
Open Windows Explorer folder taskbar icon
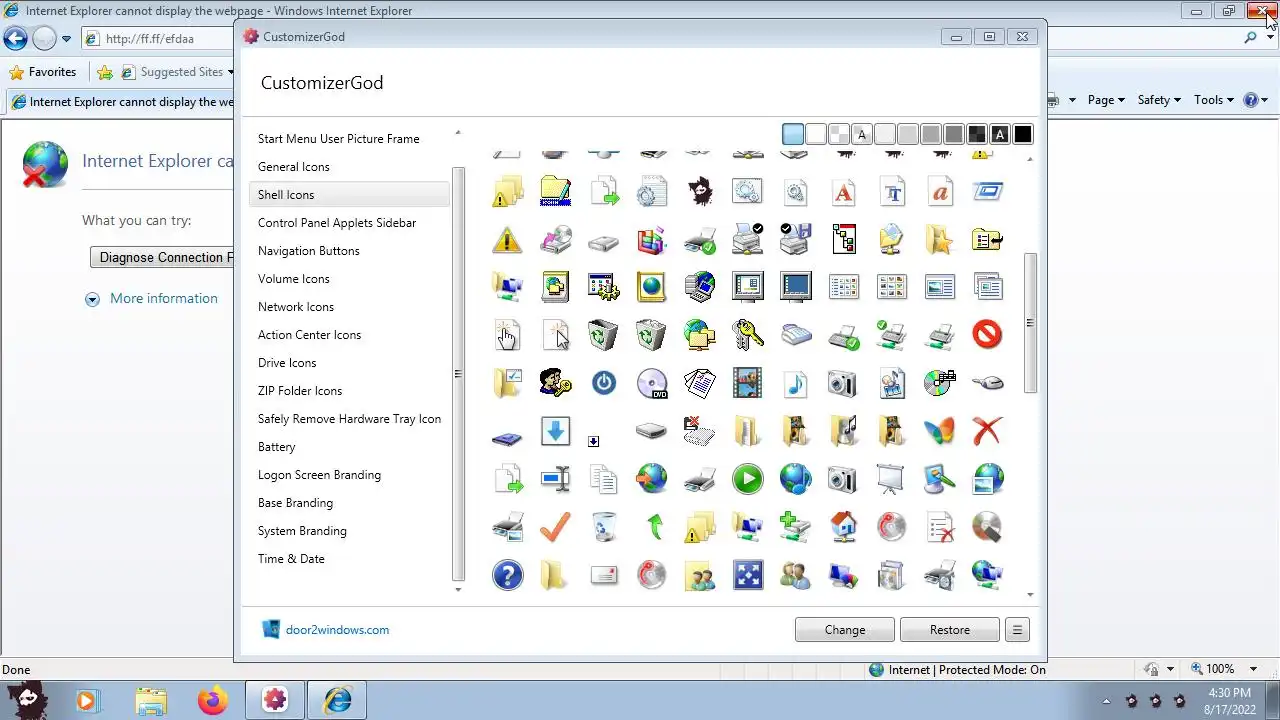(150, 701)
